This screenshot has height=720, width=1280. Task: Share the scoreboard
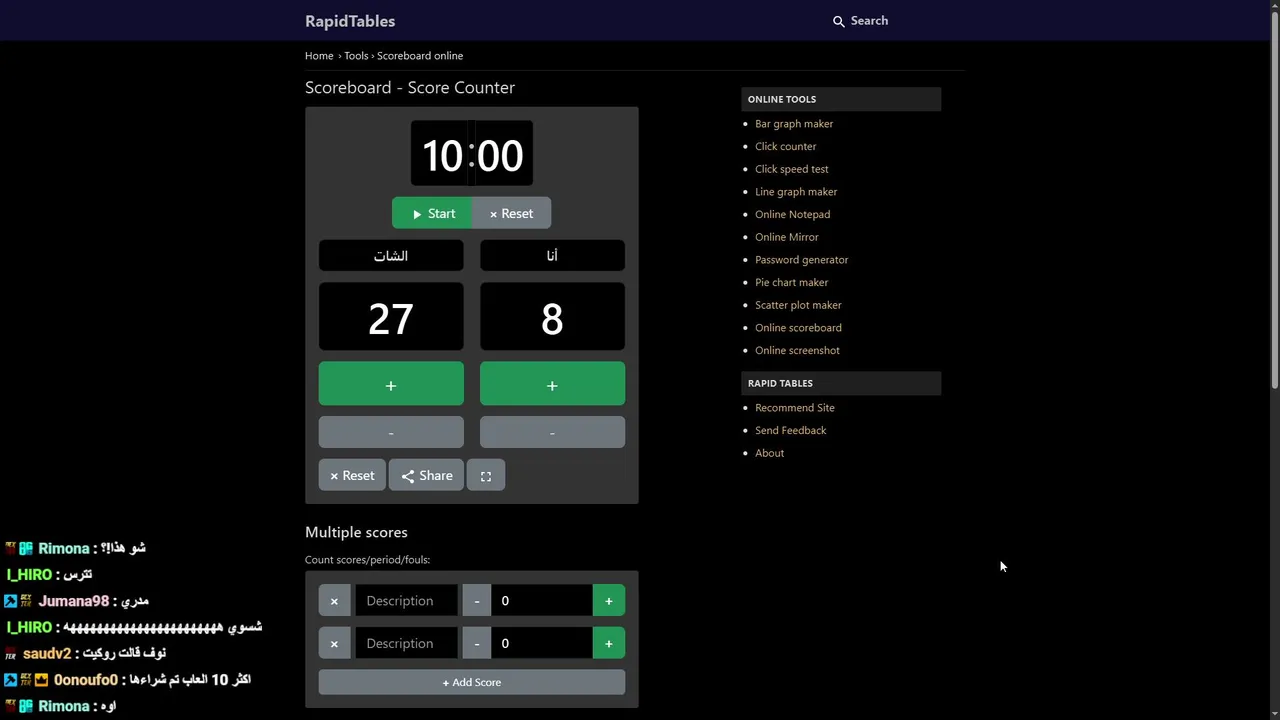[x=426, y=475]
